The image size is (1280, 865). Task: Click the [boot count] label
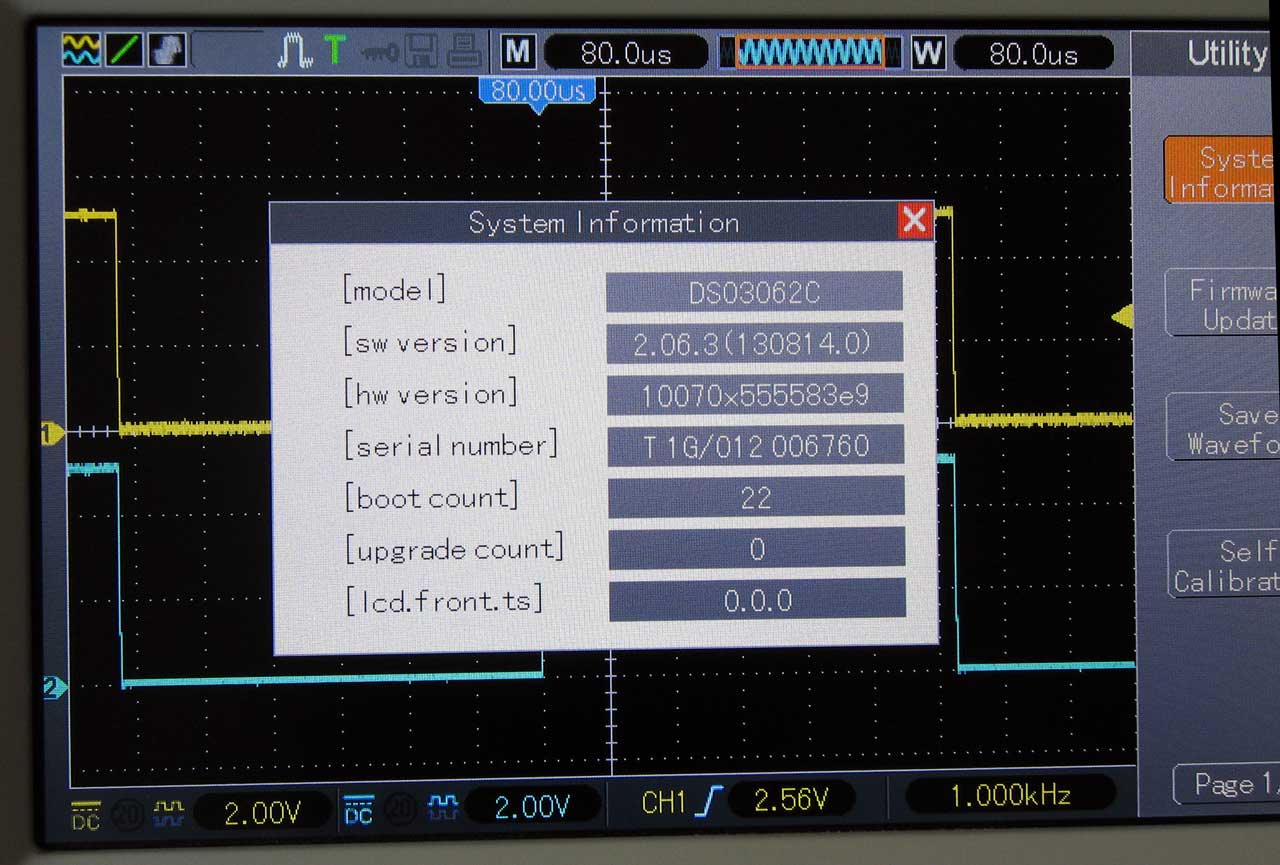pyautogui.click(x=432, y=497)
